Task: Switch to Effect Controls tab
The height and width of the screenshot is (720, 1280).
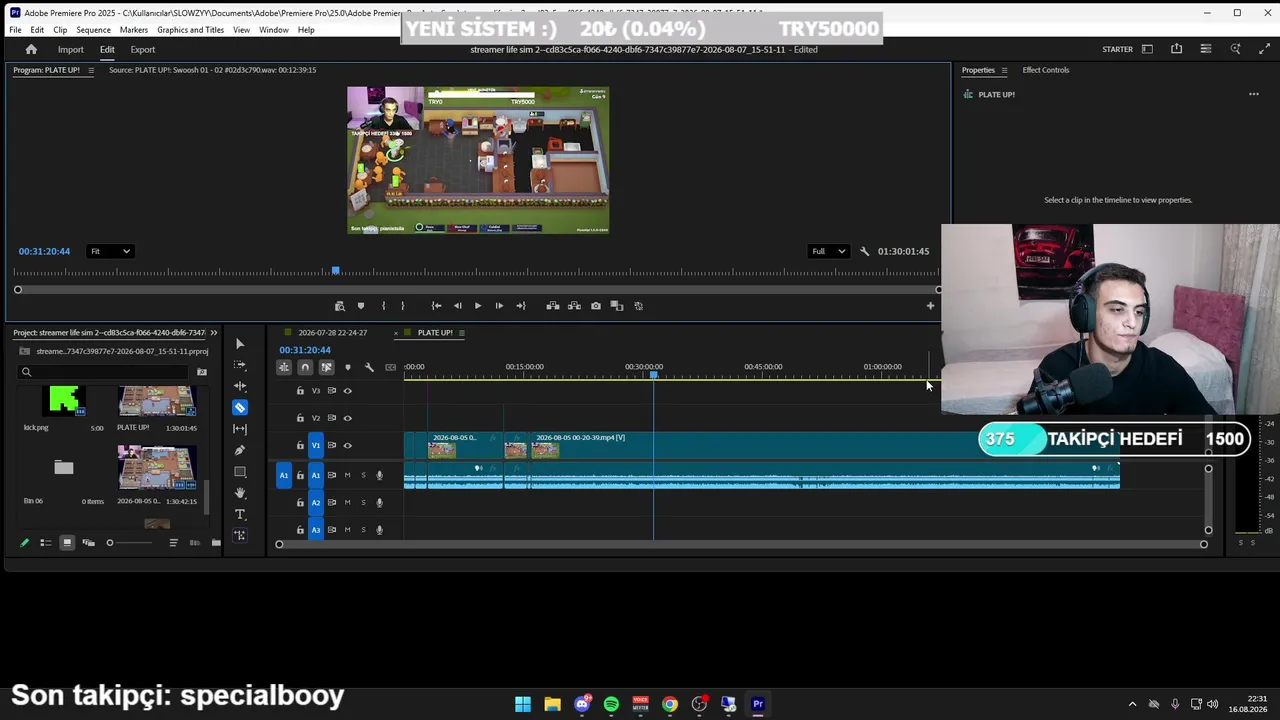Action: tap(1046, 70)
